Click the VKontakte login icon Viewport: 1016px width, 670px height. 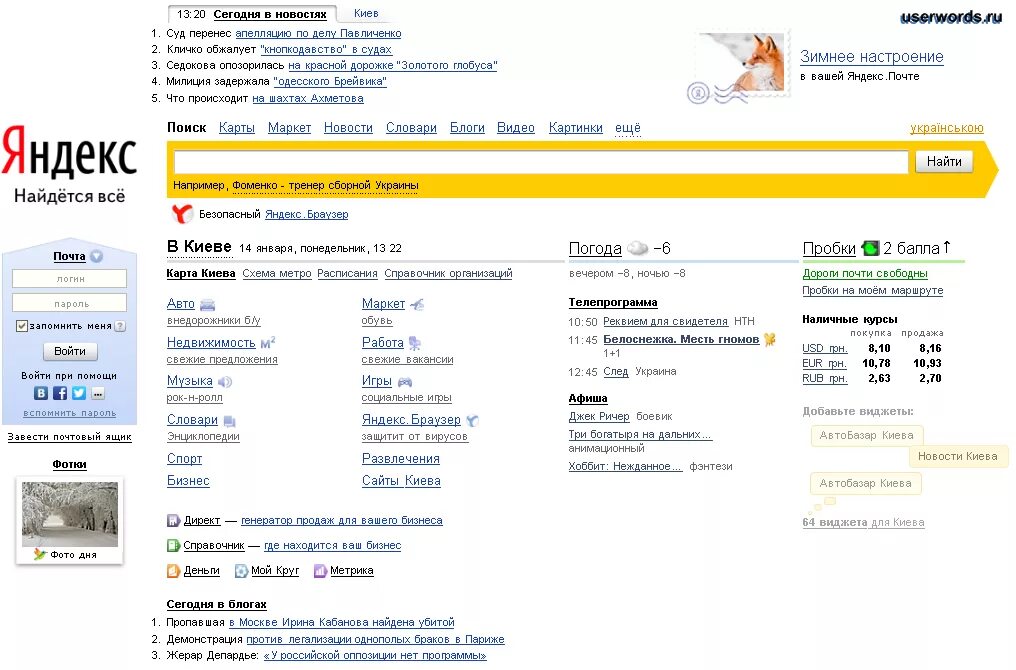pos(41,393)
